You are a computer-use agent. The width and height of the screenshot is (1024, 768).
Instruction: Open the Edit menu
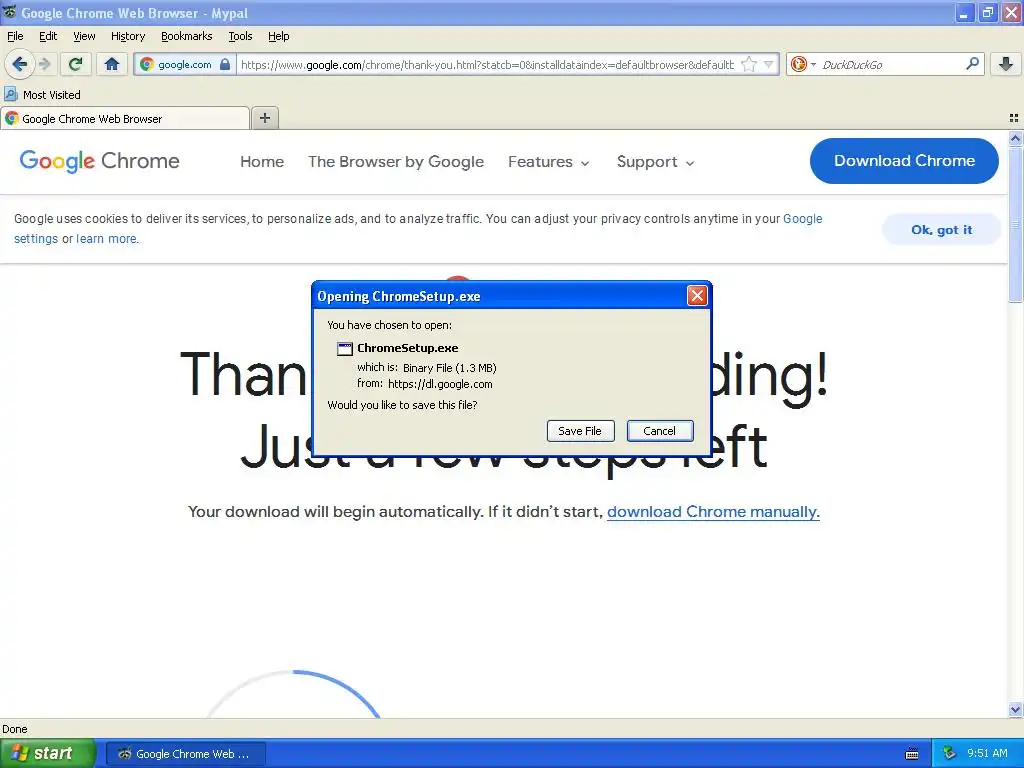click(48, 36)
